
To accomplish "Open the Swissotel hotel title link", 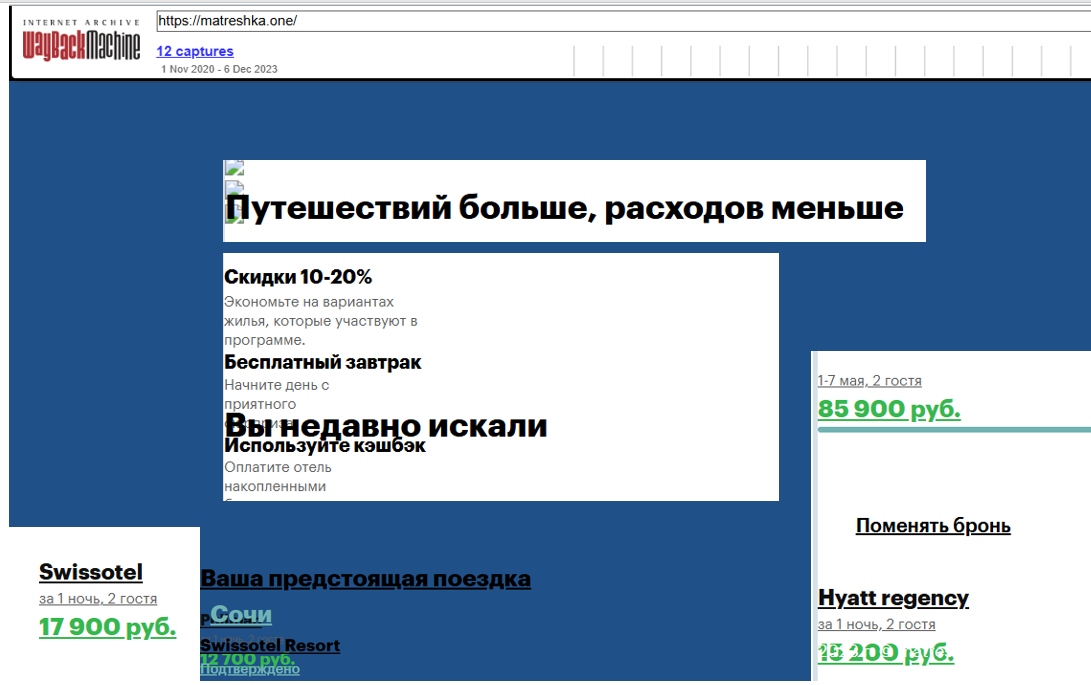I will pos(91,572).
